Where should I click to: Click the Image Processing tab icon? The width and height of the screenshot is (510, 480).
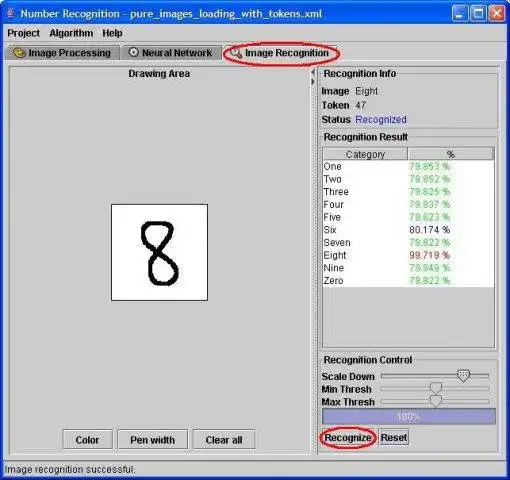pos(19,53)
